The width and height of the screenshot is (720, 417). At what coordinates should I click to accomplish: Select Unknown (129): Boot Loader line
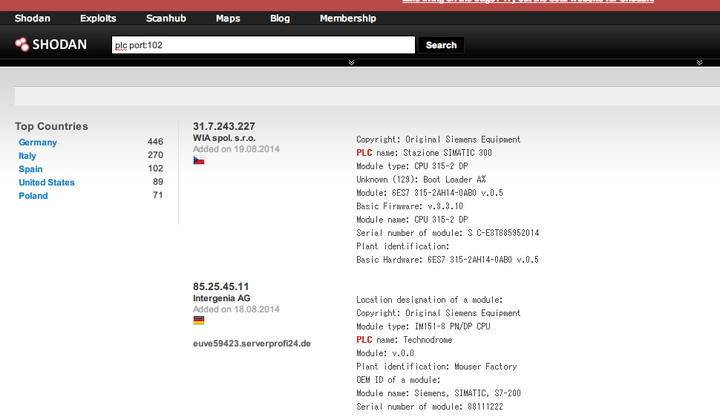tap(421, 179)
